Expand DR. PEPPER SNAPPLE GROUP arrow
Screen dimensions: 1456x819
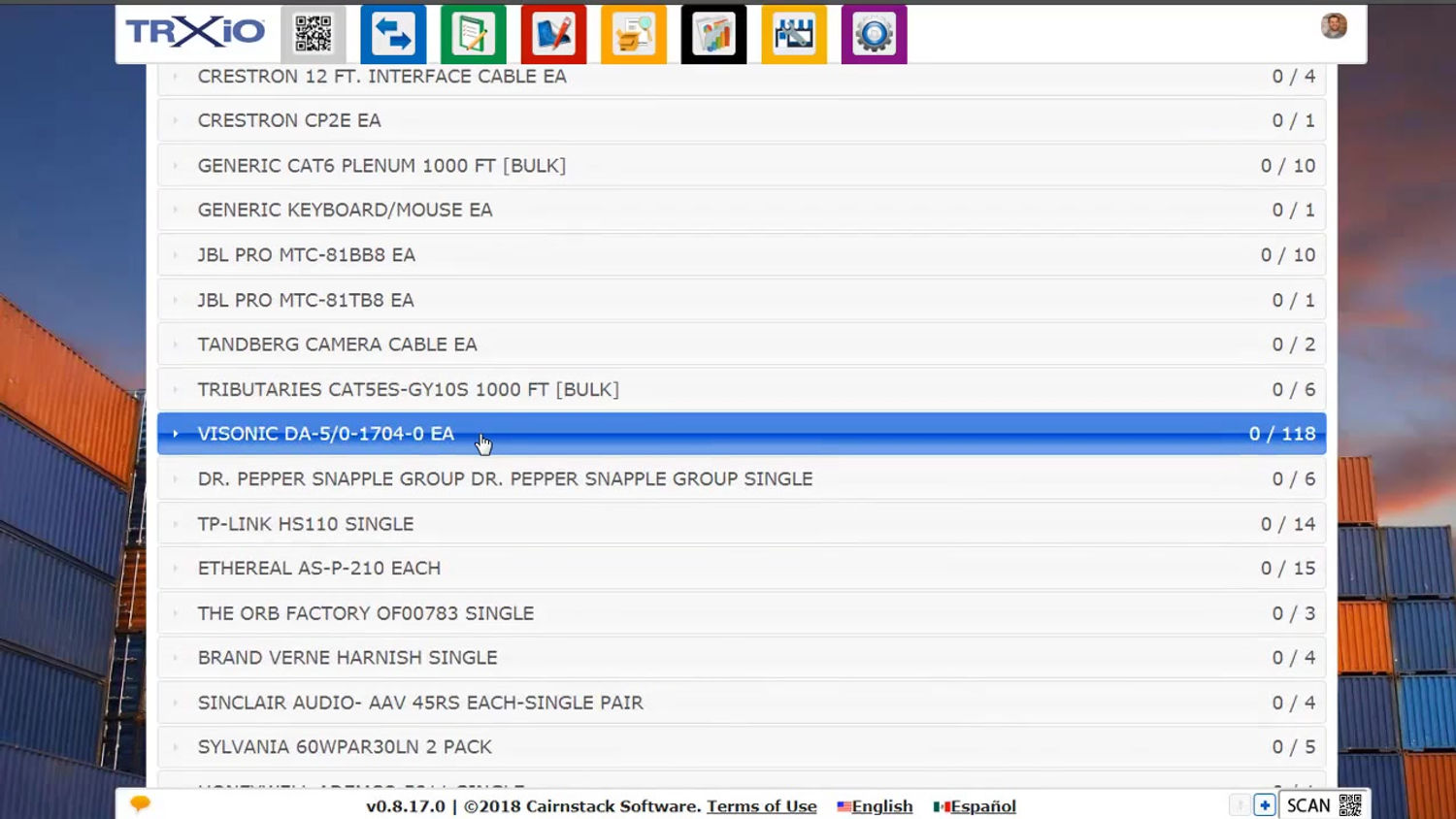click(175, 478)
